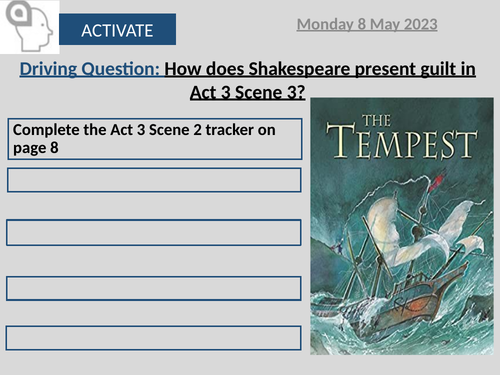
Task: Click the Monday 8 May 2023 date
Action: (x=367, y=24)
